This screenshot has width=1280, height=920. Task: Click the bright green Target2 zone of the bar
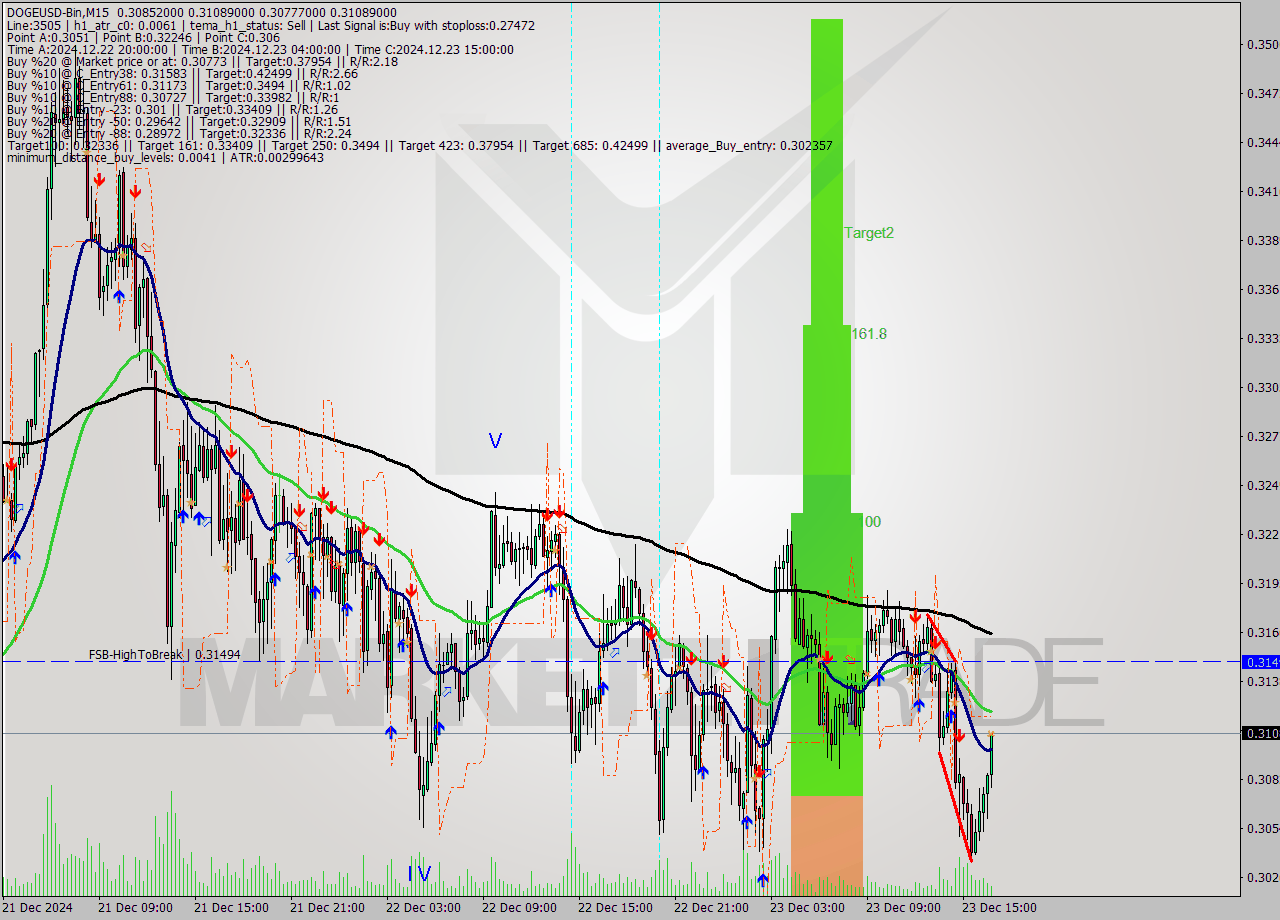[x=826, y=170]
